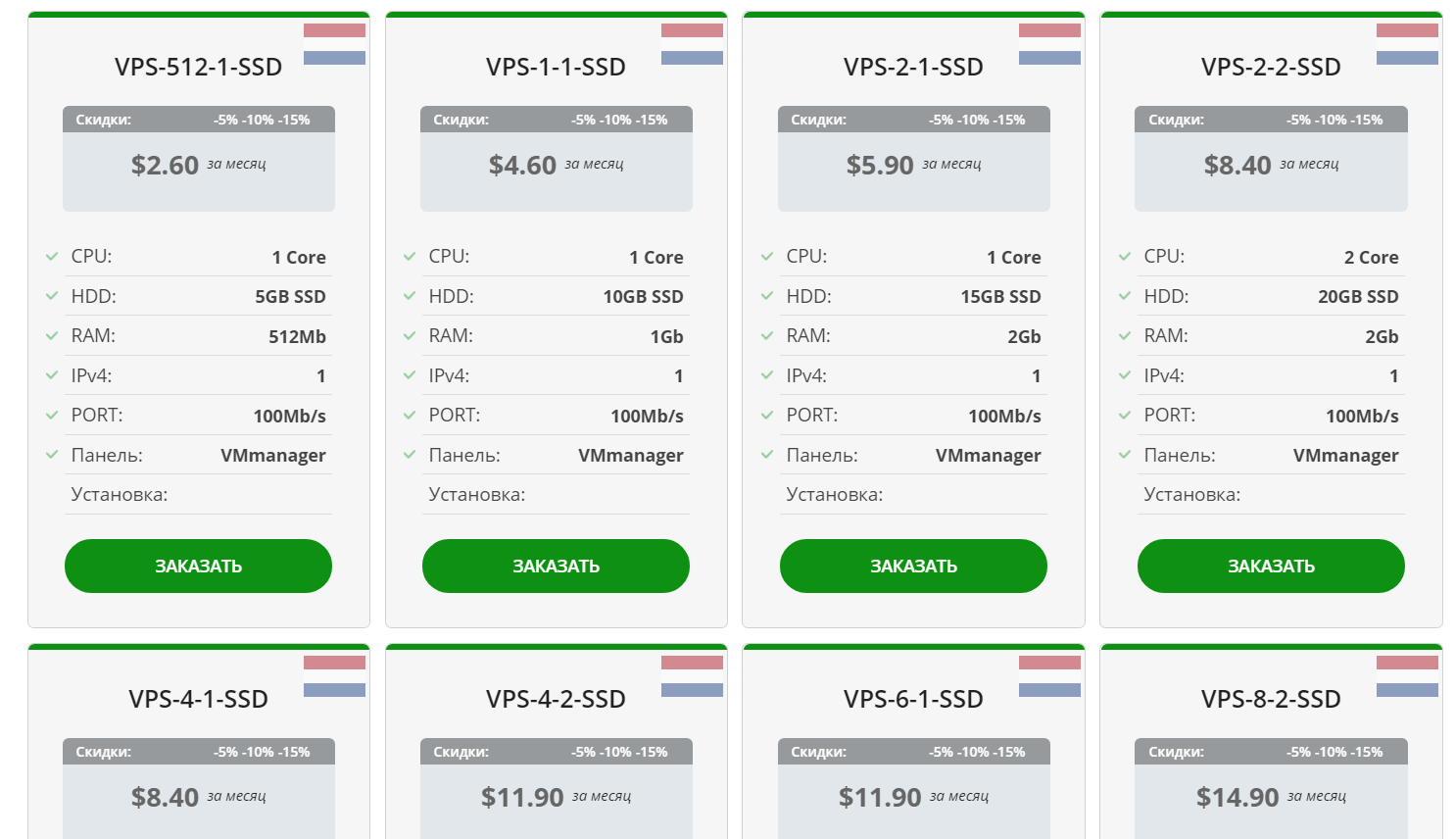This screenshot has width=1456, height=839.
Task: Order the VPS-512-1-SSD plan with ЗАКАЗАТЬ
Action: tap(198, 566)
